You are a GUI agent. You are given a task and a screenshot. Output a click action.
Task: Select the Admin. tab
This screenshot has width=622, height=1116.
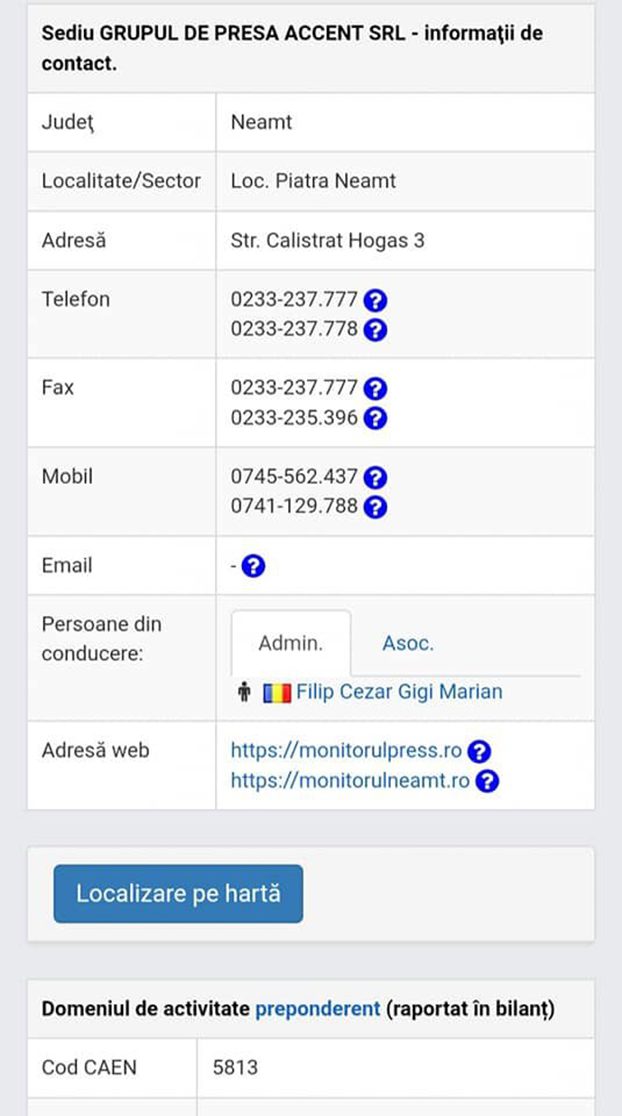(x=290, y=642)
